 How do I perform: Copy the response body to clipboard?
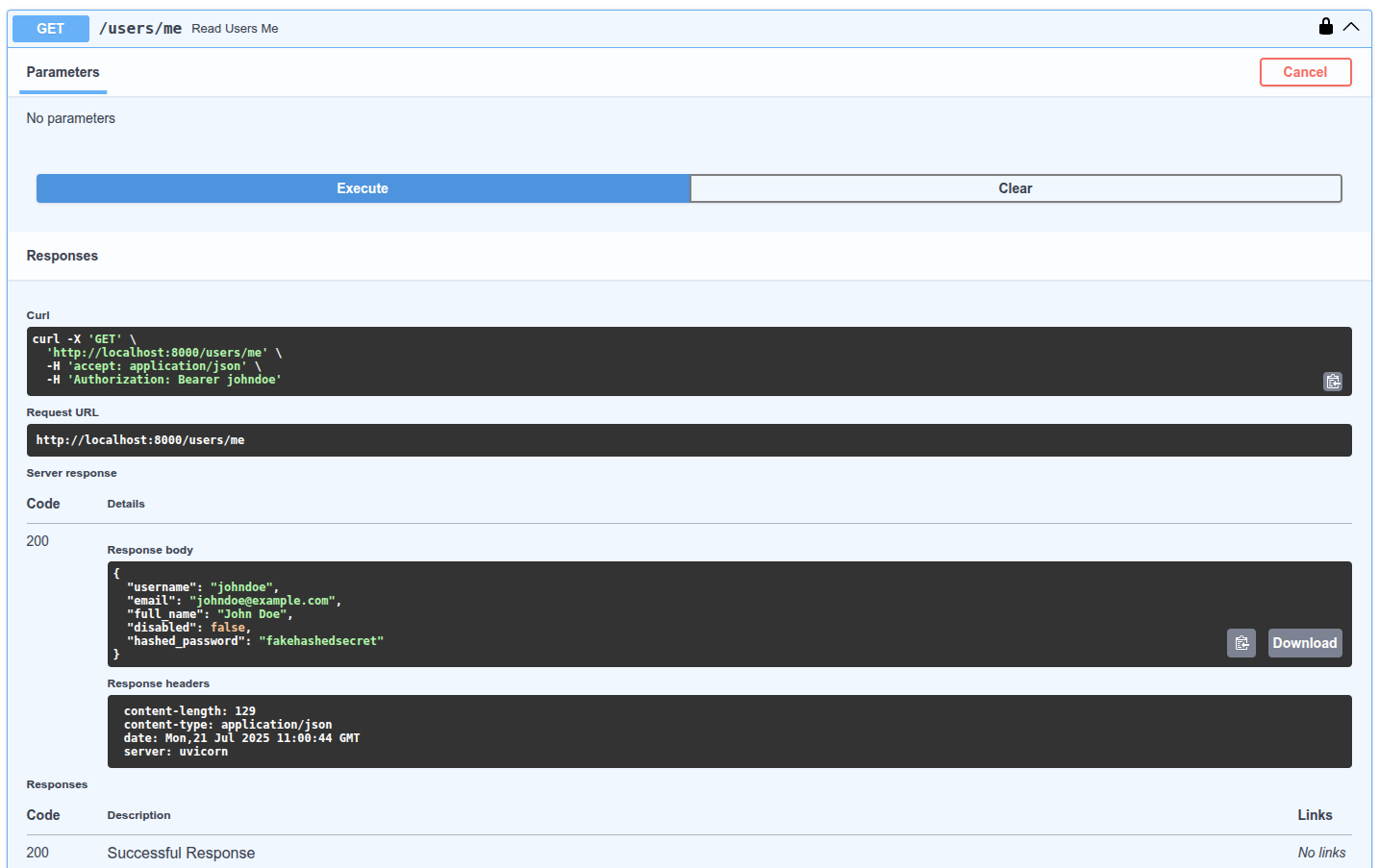click(1241, 643)
